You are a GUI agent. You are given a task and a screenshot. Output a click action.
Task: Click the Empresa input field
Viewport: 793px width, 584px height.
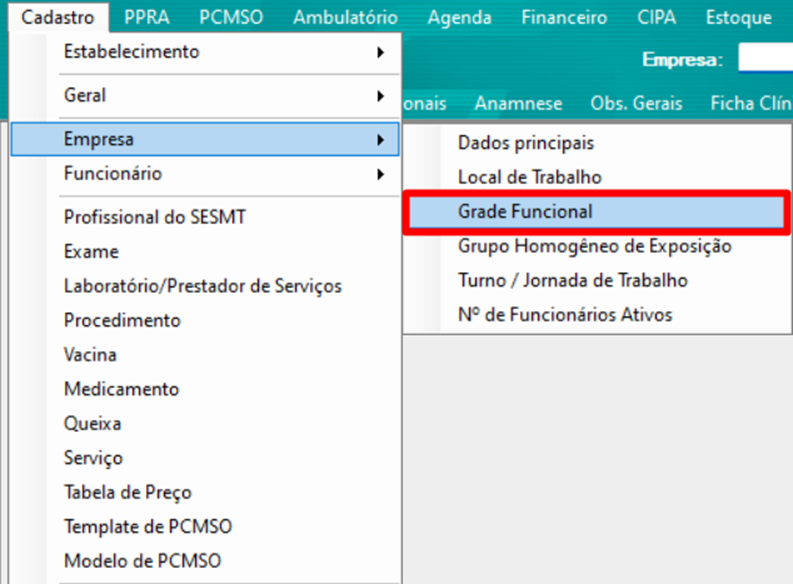click(765, 58)
